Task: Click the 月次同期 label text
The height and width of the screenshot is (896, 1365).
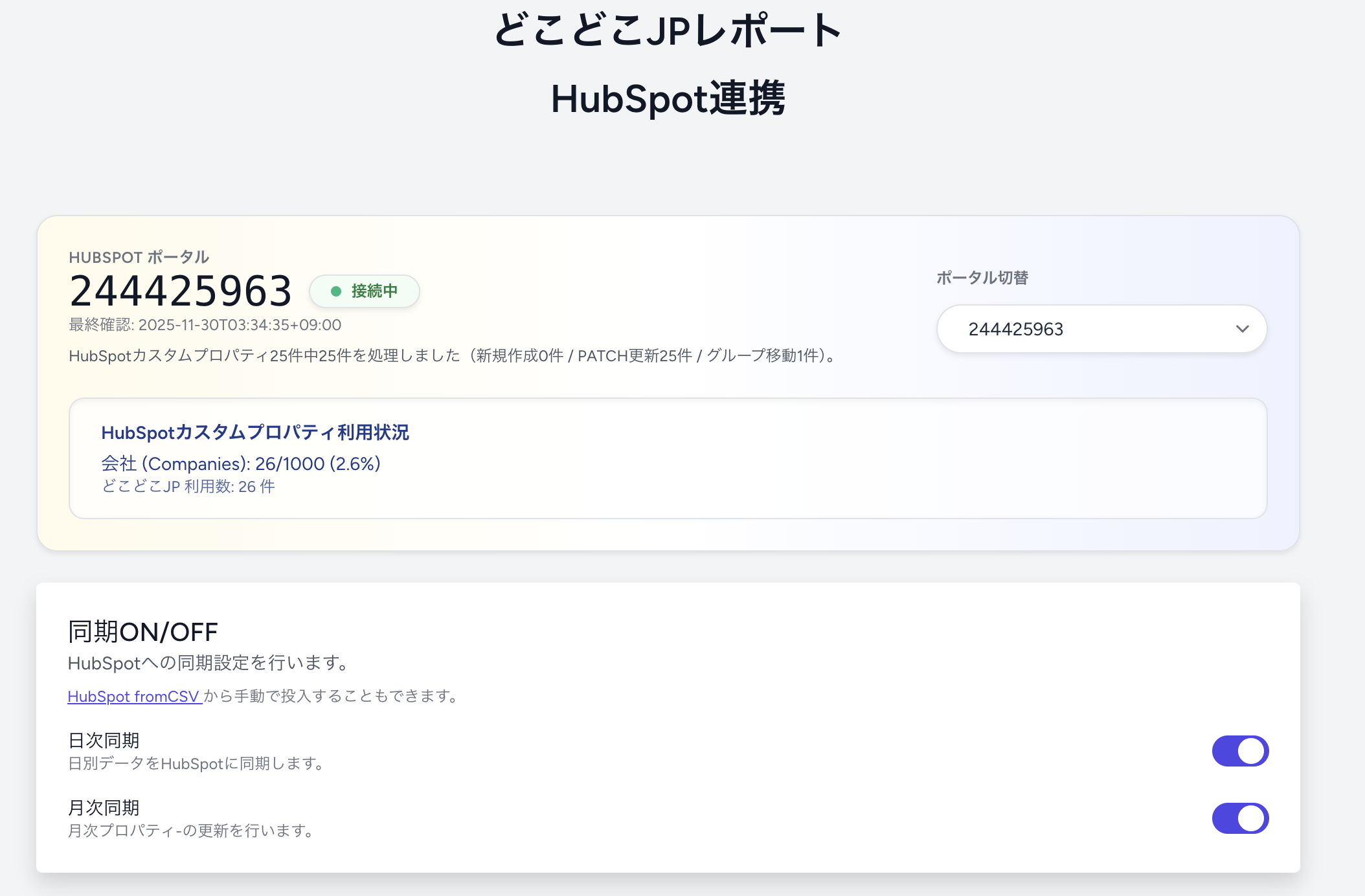Action: click(104, 807)
